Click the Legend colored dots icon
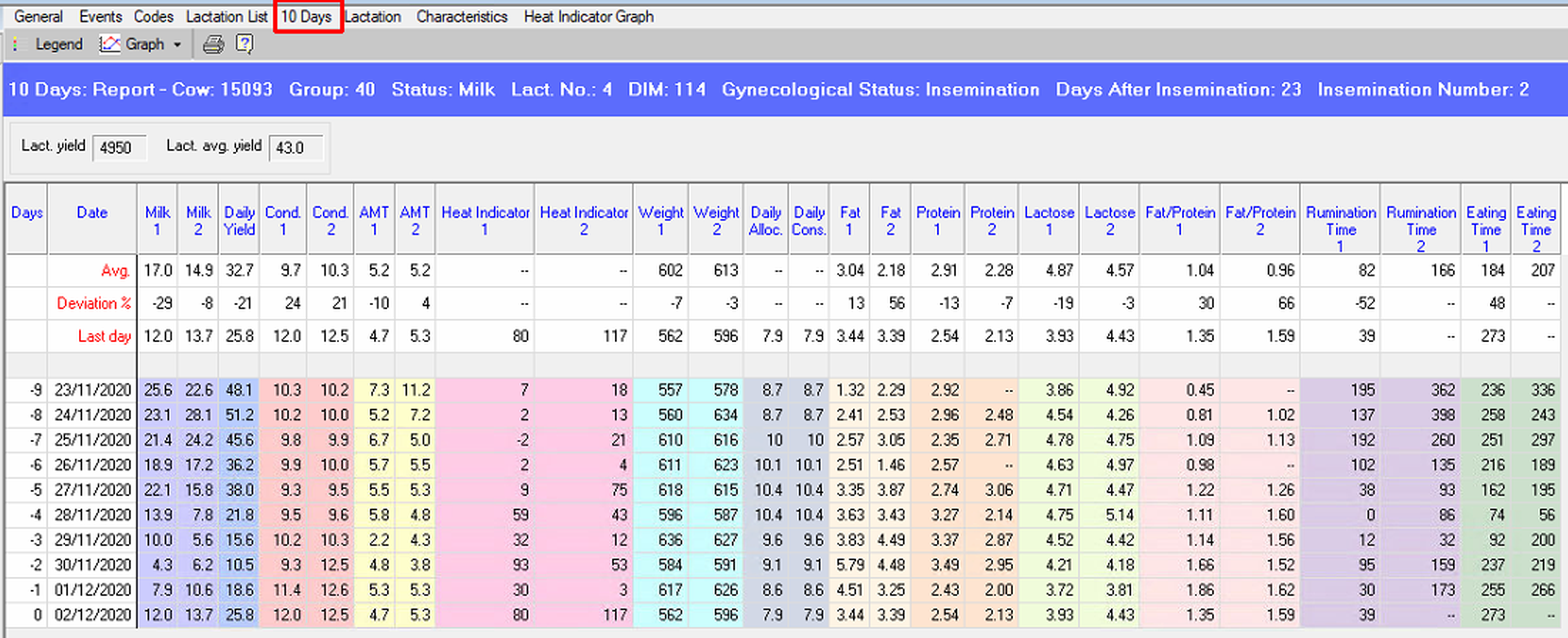This screenshot has height=638, width=1568. [16, 44]
